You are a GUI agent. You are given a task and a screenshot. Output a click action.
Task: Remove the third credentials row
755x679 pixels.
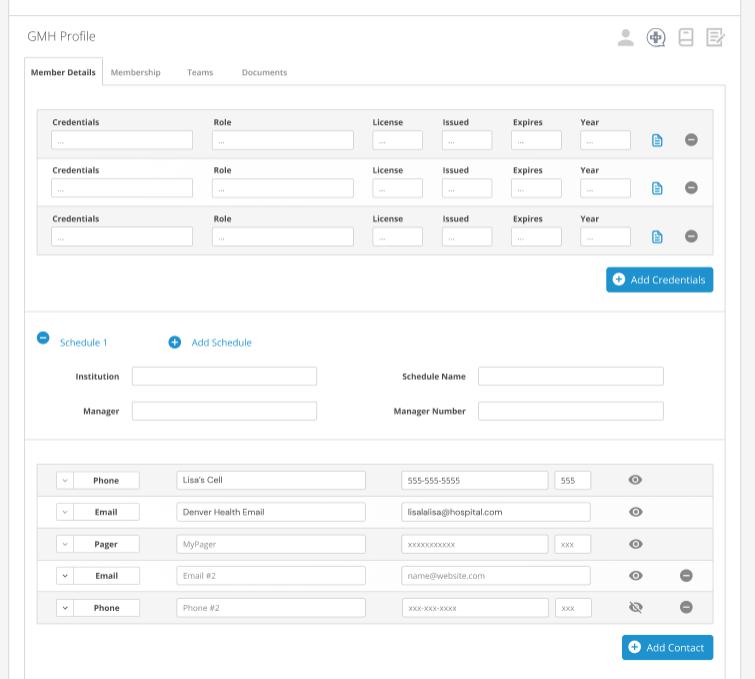pyautogui.click(x=691, y=236)
